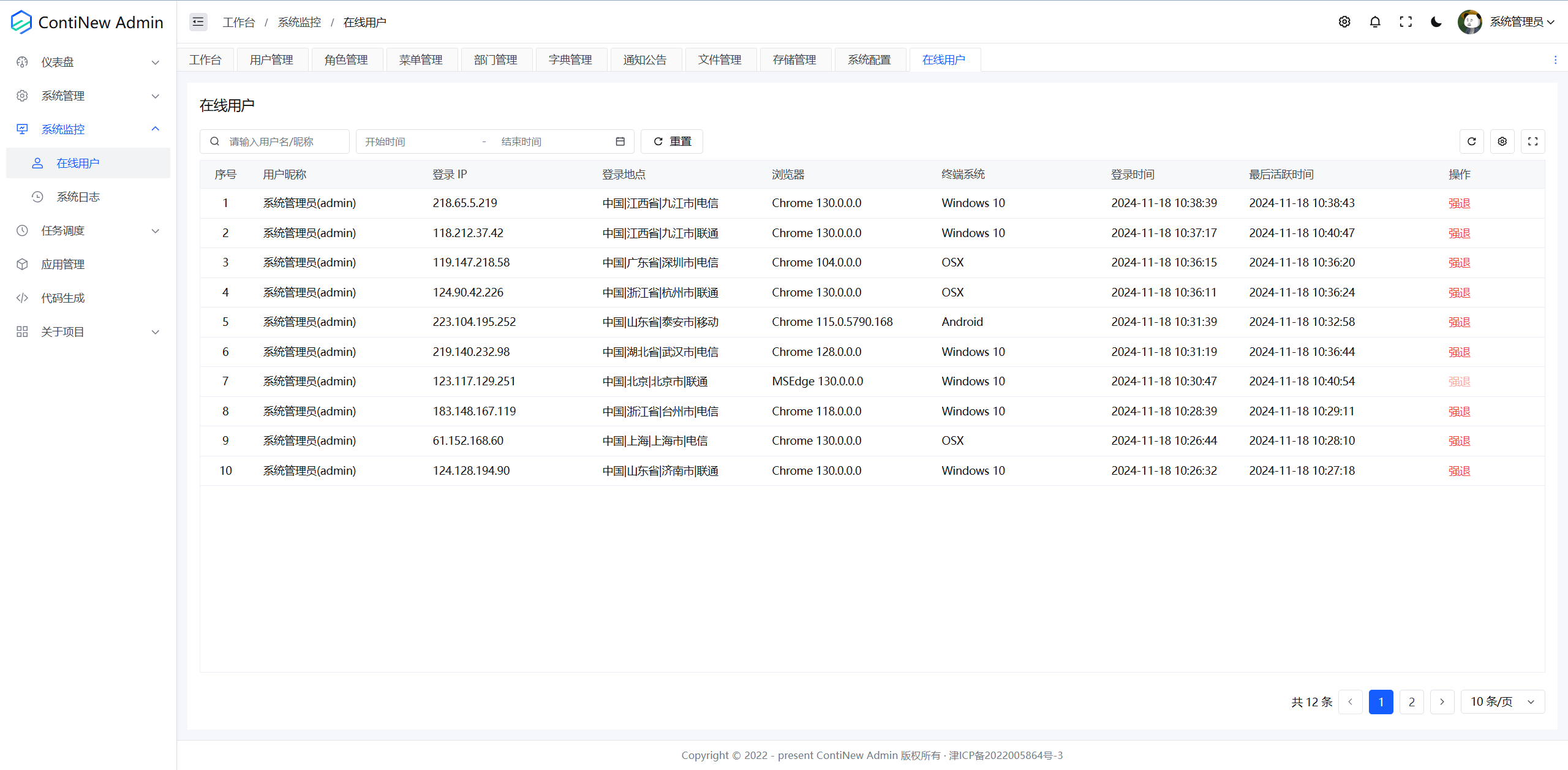Image resolution: width=1568 pixels, height=770 pixels.
Task: Force logout the user at 218.65.5.219
Action: click(1459, 203)
